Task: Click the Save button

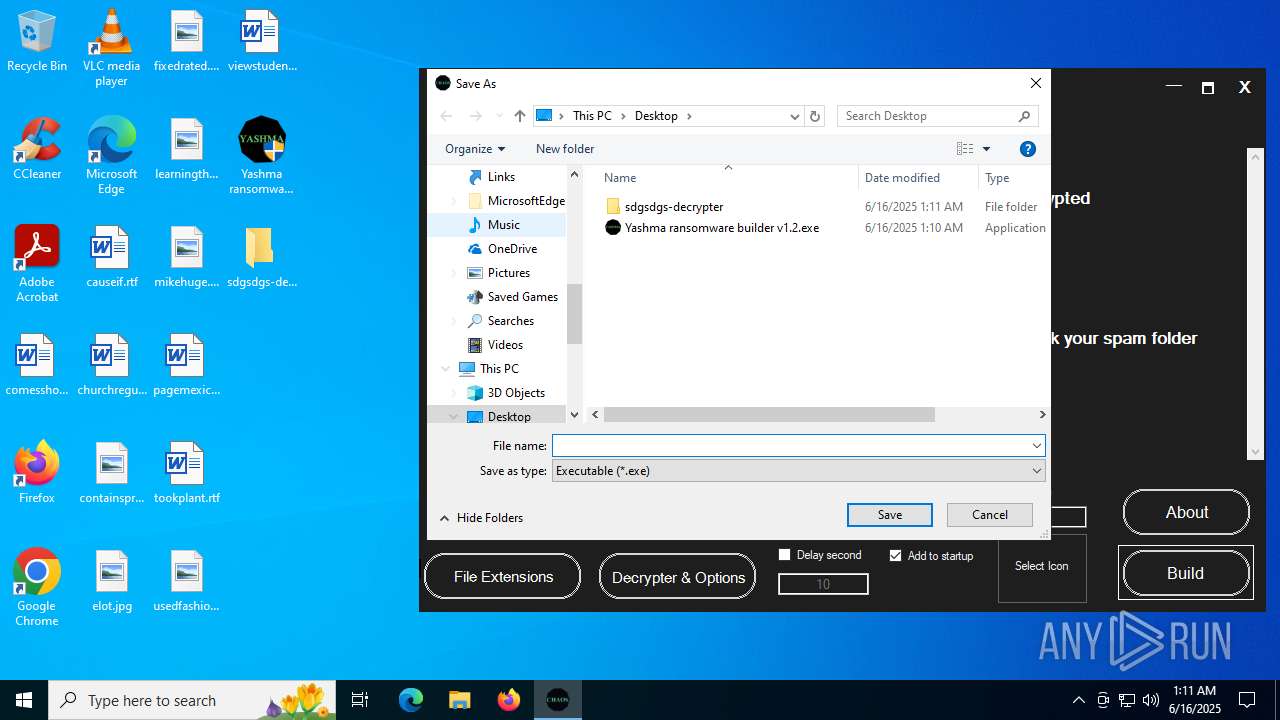Action: [x=890, y=515]
